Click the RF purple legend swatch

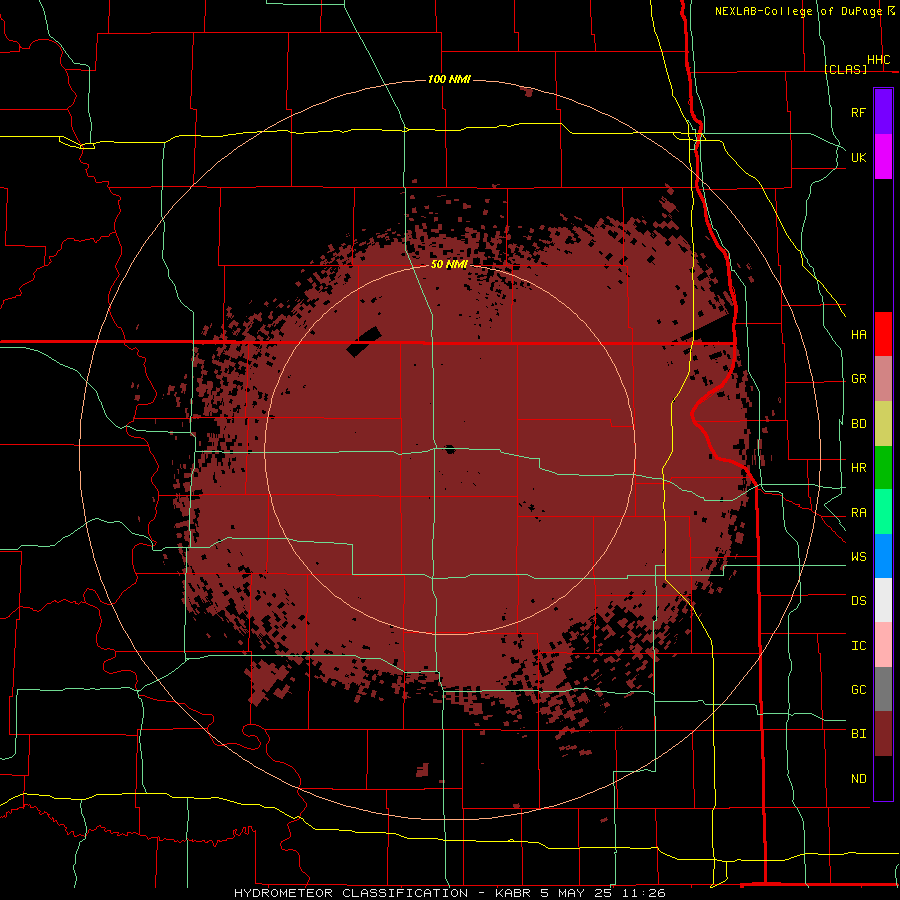pos(883,112)
